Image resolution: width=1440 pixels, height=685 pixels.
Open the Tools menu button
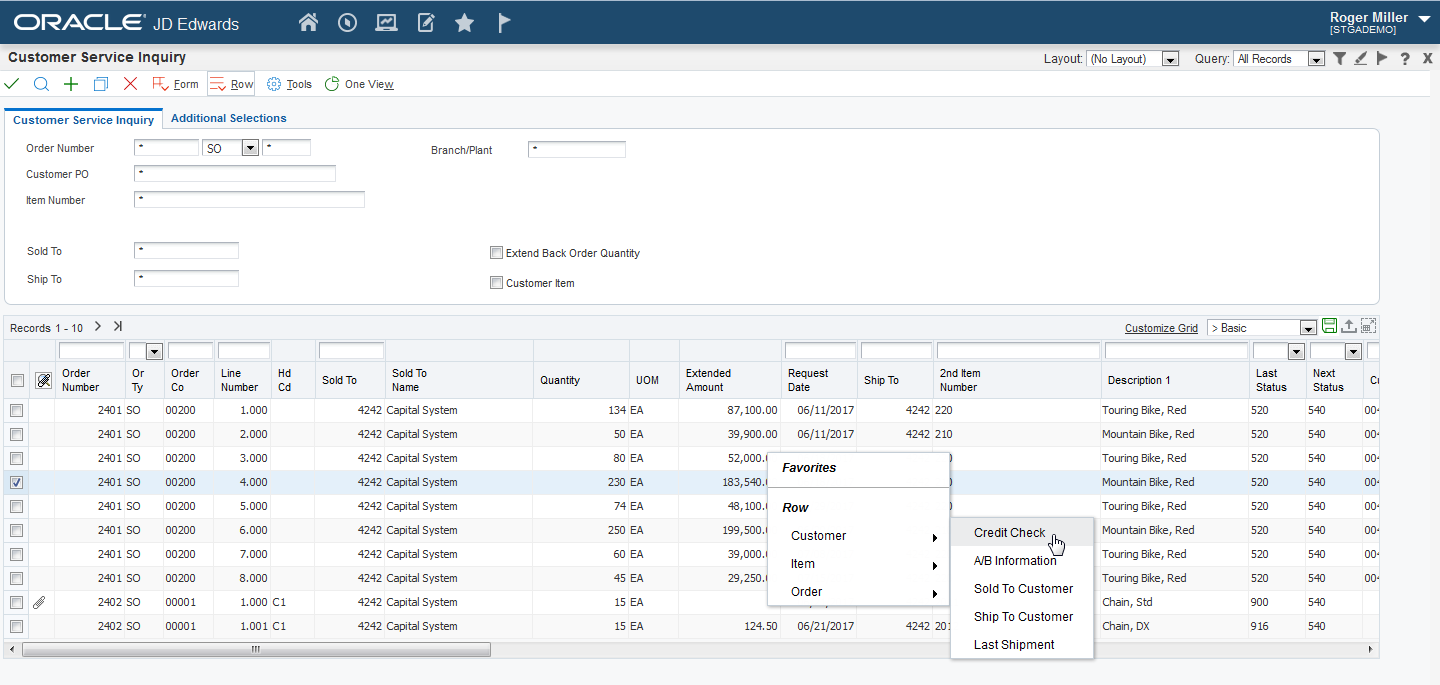(x=289, y=84)
